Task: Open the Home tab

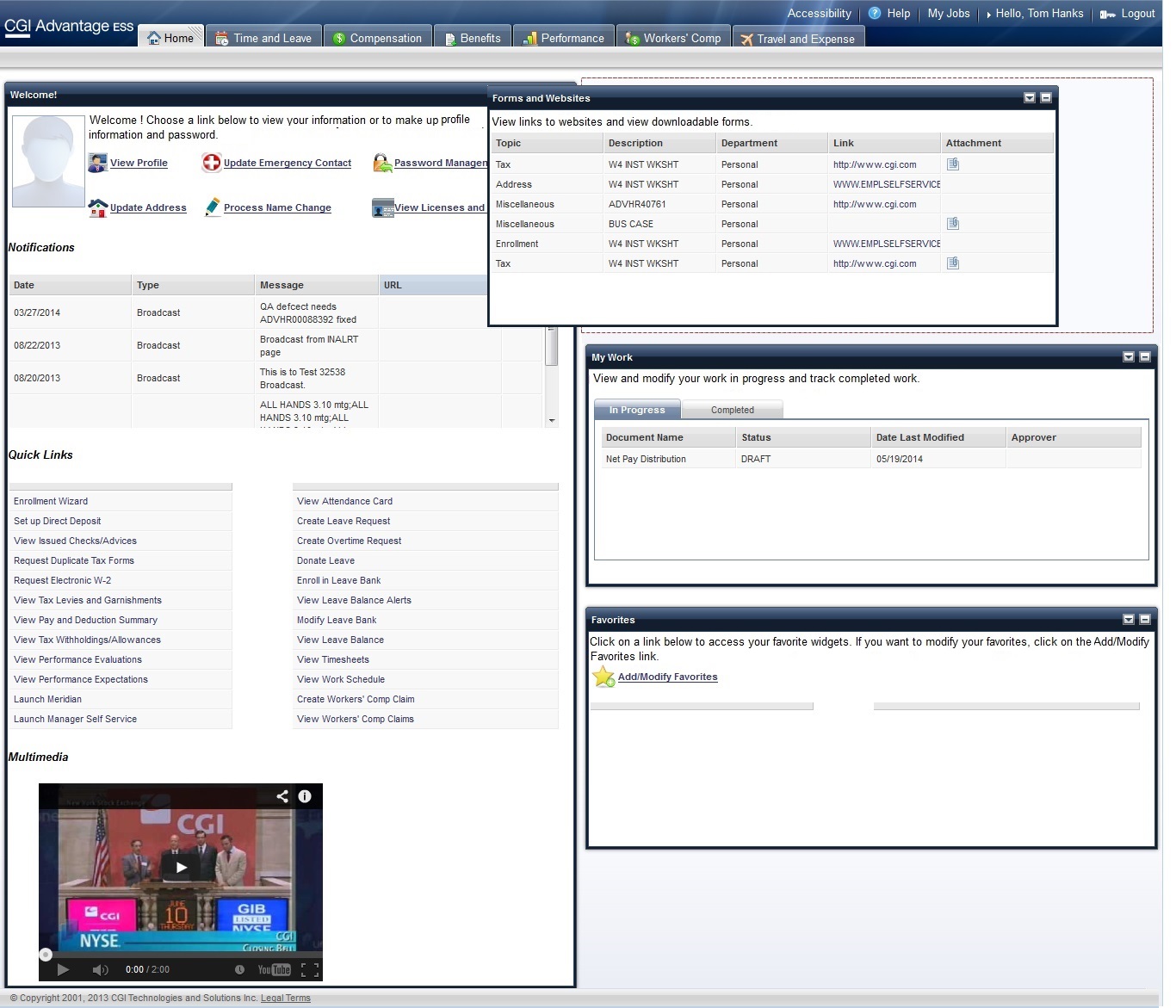Action: (170, 38)
